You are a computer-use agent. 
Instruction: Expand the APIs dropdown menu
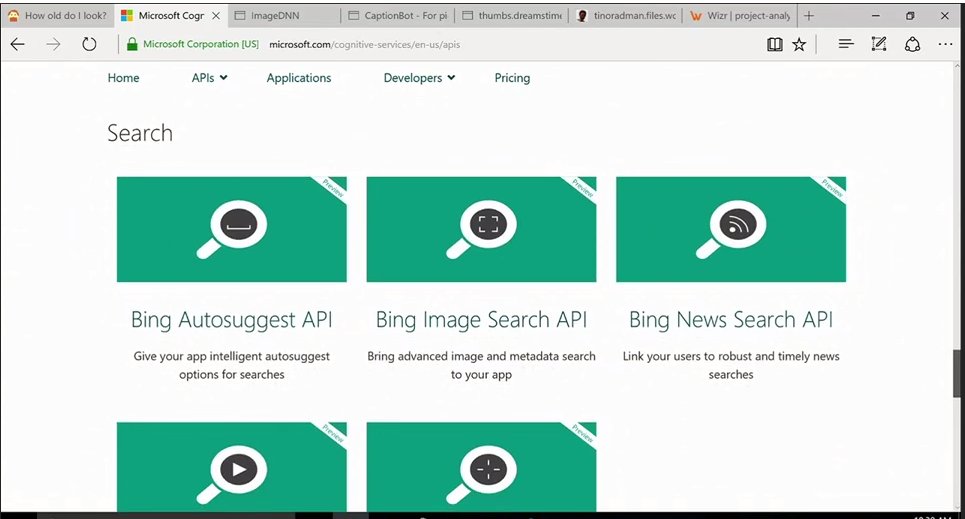[209, 78]
